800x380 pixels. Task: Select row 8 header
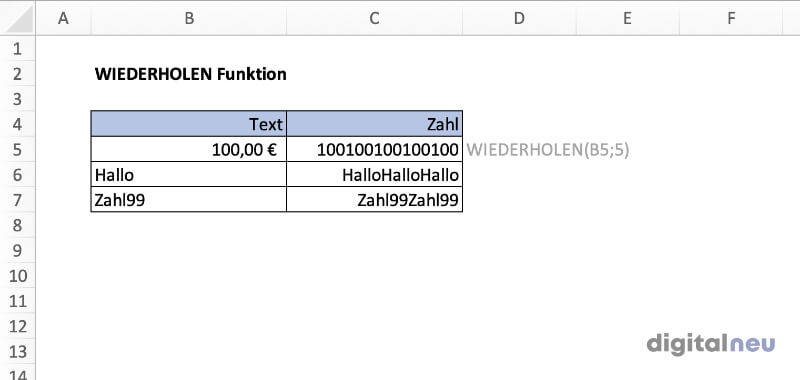(x=18, y=225)
